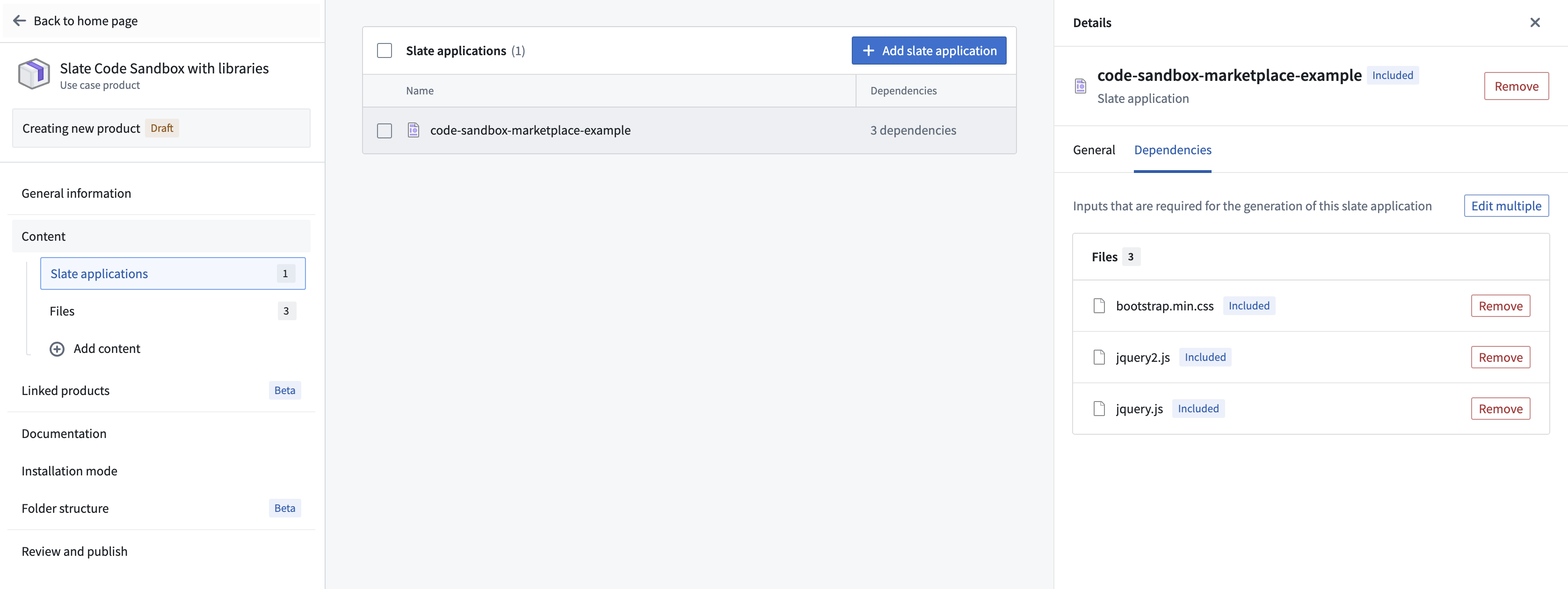Click the Included badge beside bootstrap.min.css
The width and height of the screenshot is (1568, 589).
(1249, 306)
